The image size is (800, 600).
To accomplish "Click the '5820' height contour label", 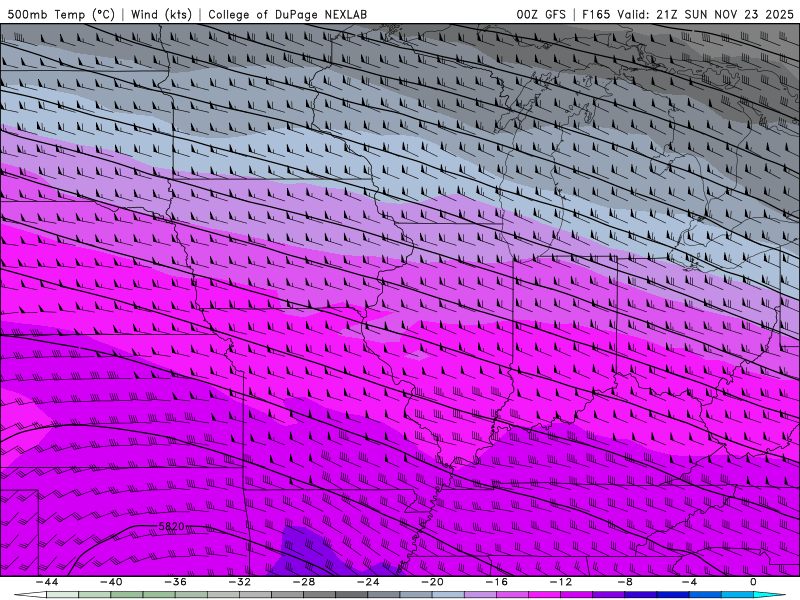I will [171, 526].
